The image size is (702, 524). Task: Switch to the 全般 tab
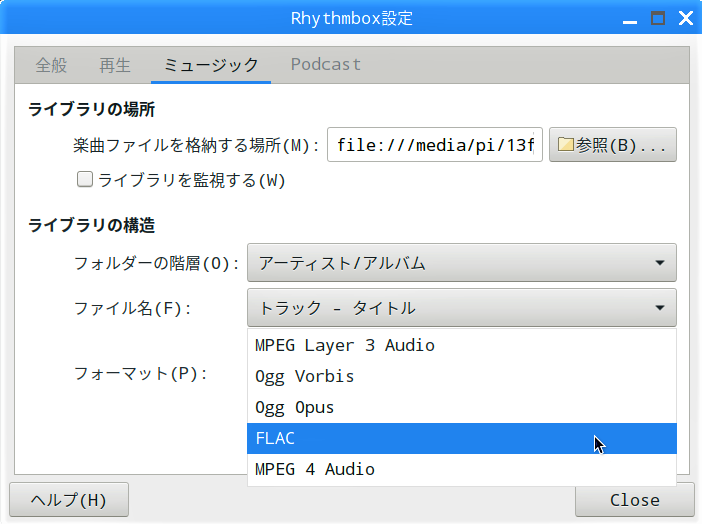(51, 65)
